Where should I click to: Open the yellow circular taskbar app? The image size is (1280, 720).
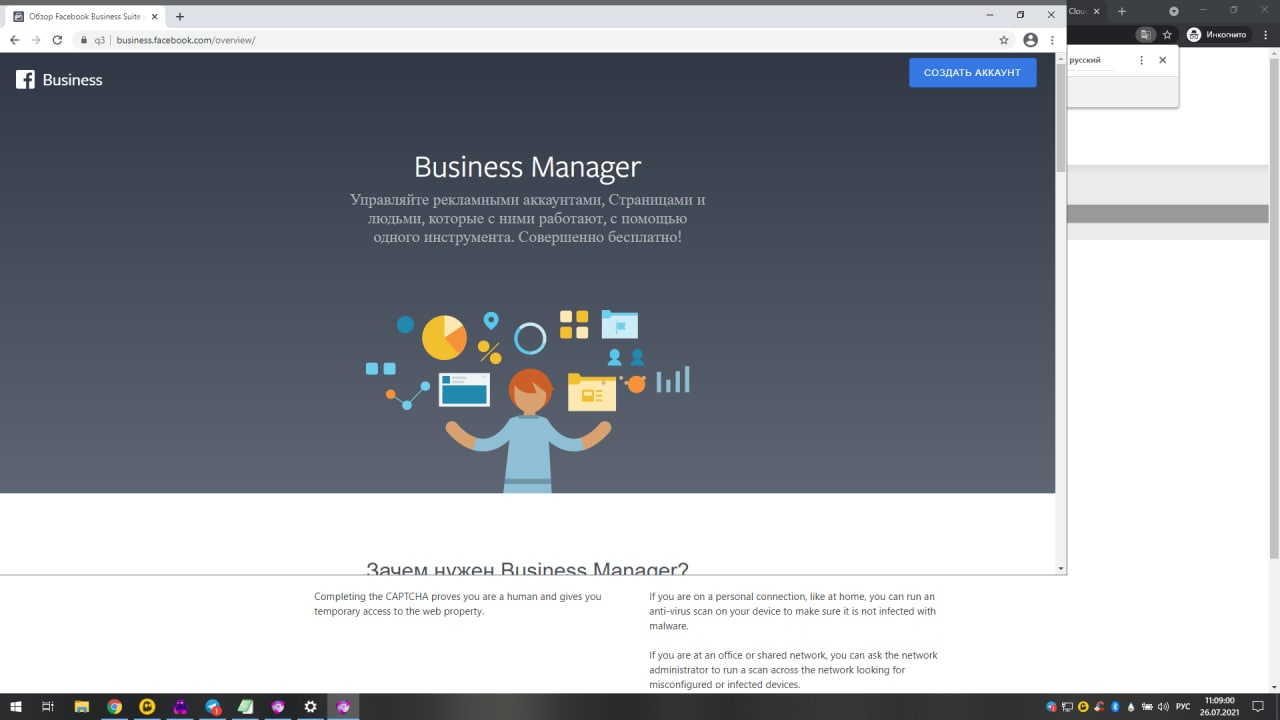(x=148, y=707)
